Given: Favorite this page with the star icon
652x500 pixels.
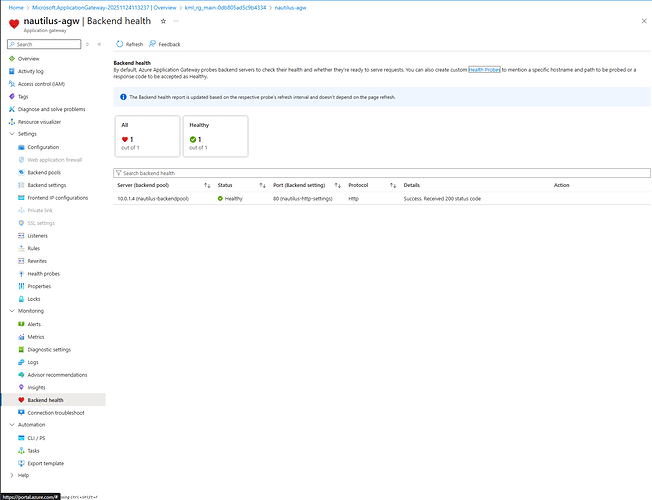Looking at the screenshot, I should pyautogui.click(x=163, y=21).
